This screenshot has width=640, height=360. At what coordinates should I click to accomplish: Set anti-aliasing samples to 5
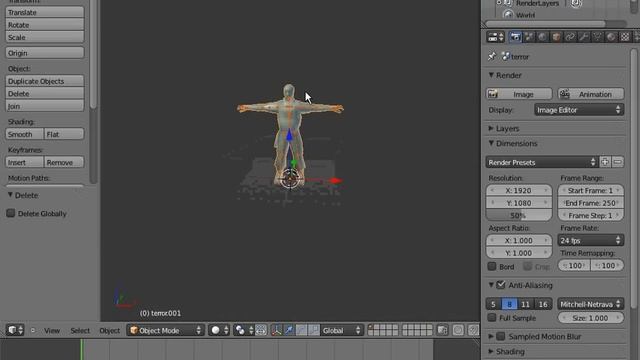pos(493,304)
